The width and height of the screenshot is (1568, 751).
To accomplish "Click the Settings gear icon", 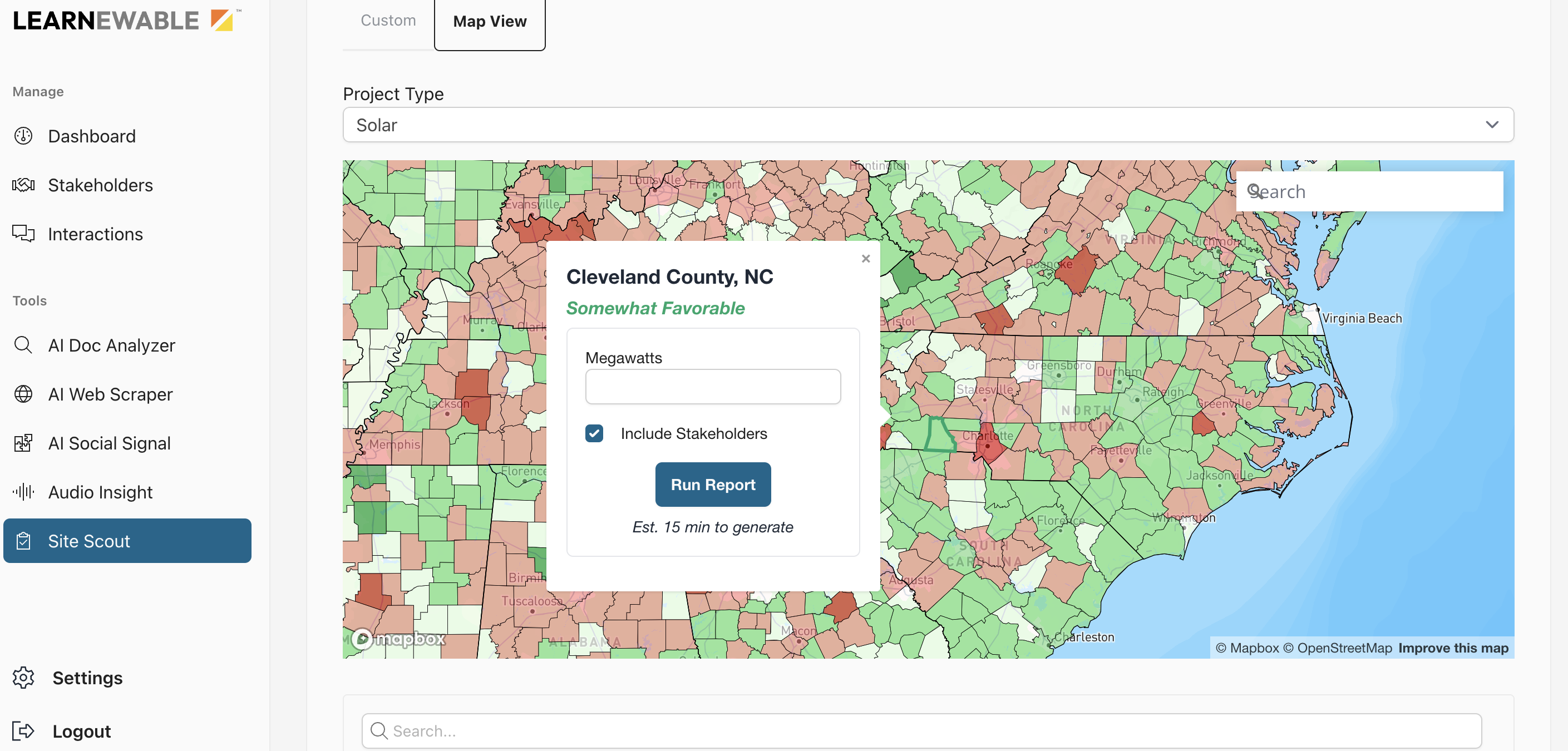I will (x=23, y=678).
